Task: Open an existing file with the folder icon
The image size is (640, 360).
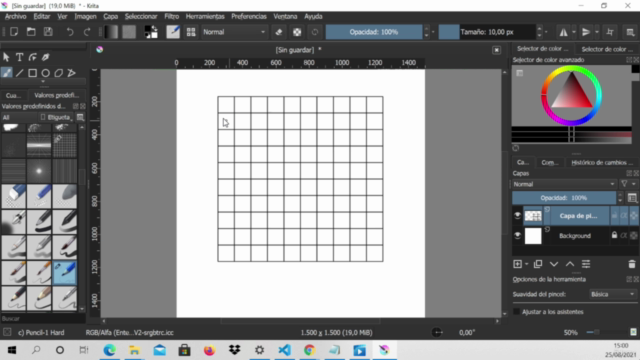Action: coord(31,32)
